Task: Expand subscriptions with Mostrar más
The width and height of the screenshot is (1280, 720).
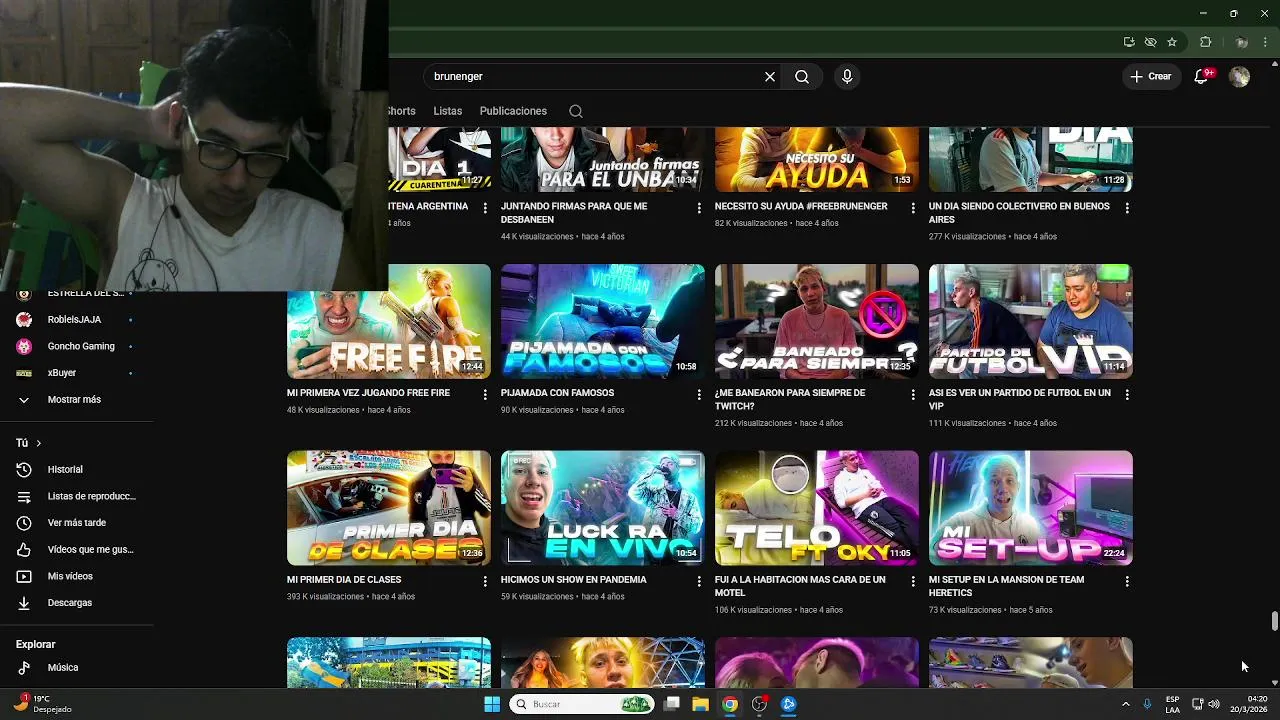Action: (x=74, y=400)
